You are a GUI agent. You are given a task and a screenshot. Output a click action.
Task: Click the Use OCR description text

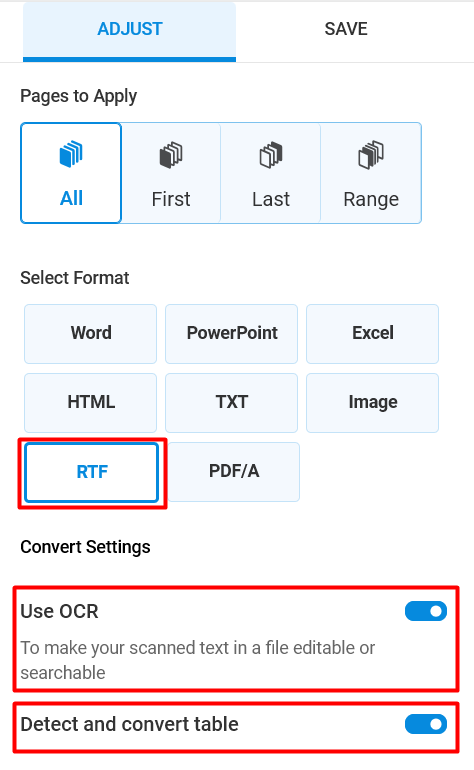tap(197, 660)
